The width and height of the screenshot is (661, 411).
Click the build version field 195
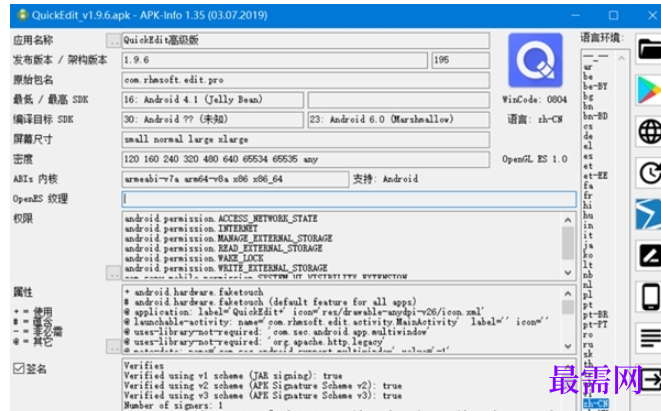coord(460,60)
